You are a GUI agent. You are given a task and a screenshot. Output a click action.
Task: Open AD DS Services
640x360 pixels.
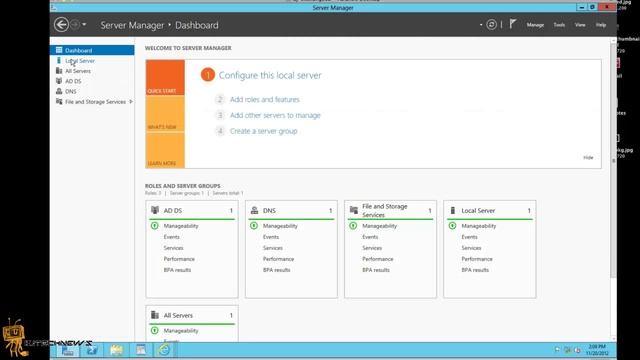point(173,248)
